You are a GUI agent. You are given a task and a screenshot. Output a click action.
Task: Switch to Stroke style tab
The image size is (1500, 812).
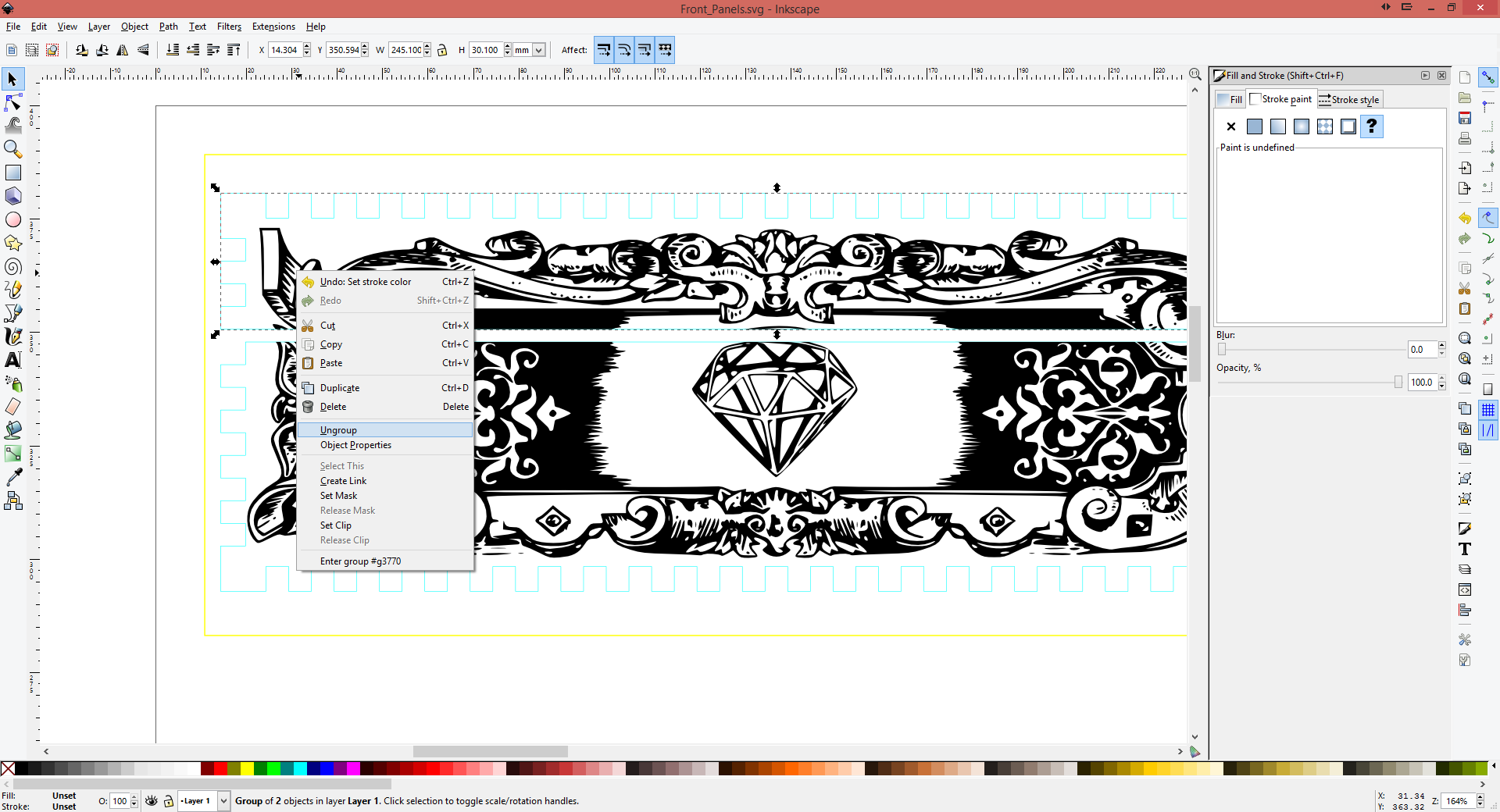click(x=1350, y=99)
